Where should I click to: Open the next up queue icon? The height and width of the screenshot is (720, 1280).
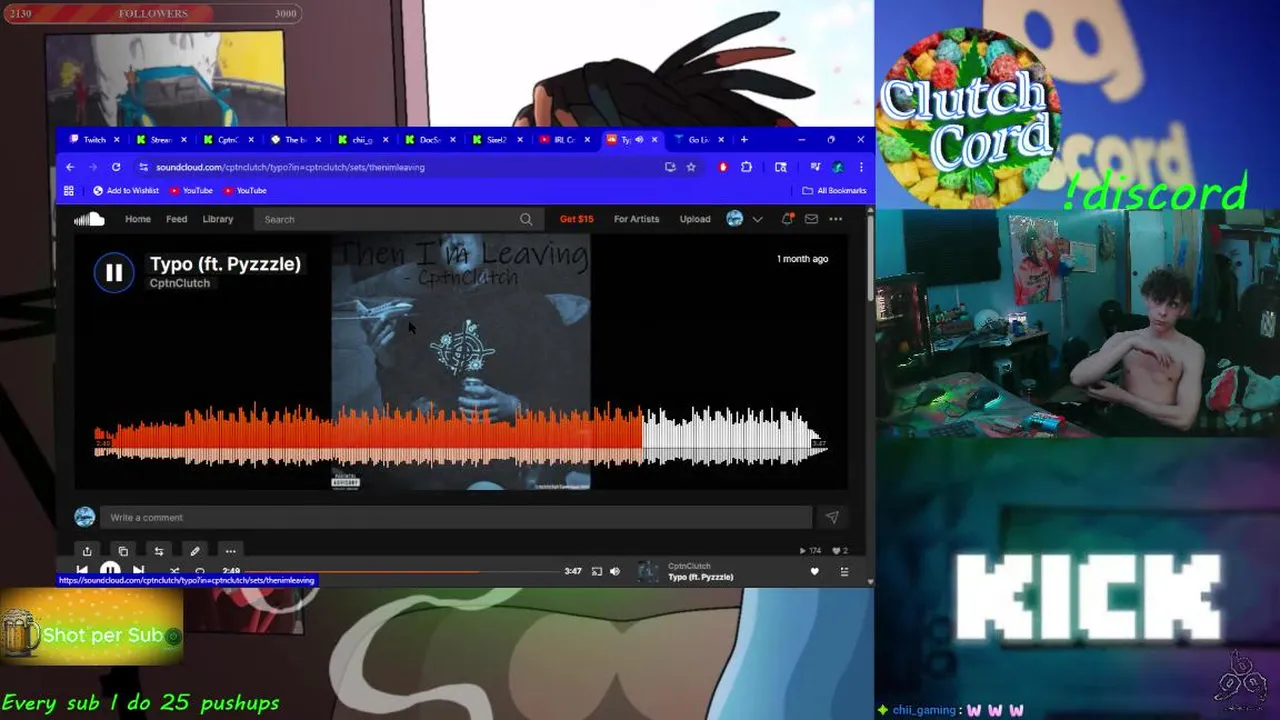click(x=844, y=571)
